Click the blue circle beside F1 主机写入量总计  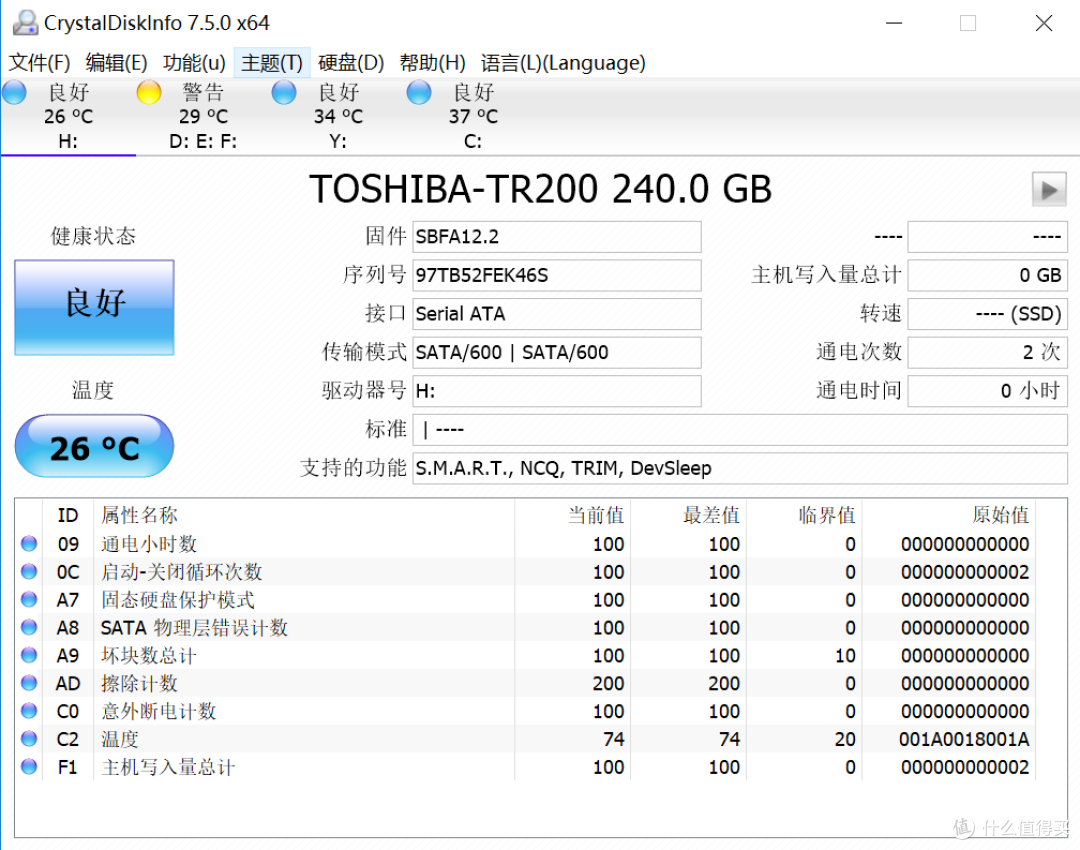coord(29,767)
